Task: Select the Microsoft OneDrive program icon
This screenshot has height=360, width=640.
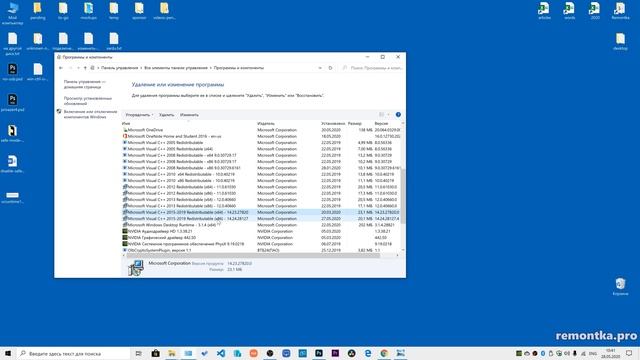Action: pos(125,130)
